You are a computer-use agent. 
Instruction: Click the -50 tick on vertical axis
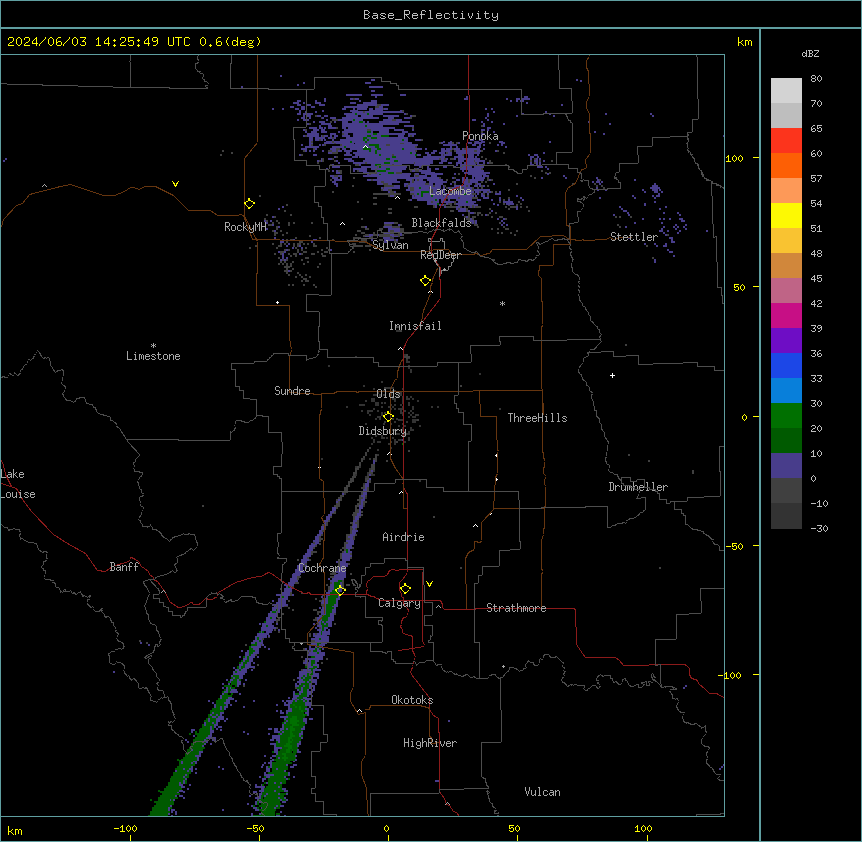point(734,546)
